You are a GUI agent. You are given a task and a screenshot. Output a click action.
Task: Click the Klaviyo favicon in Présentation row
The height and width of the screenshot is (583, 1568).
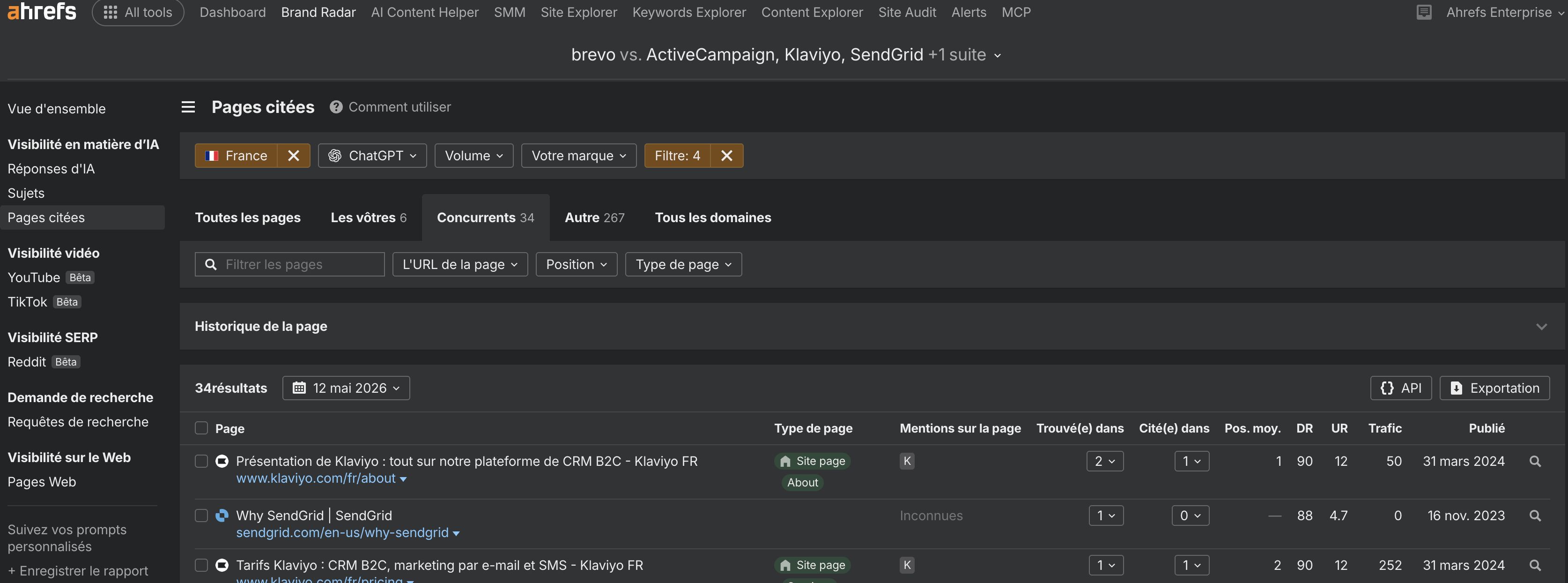(x=222, y=461)
